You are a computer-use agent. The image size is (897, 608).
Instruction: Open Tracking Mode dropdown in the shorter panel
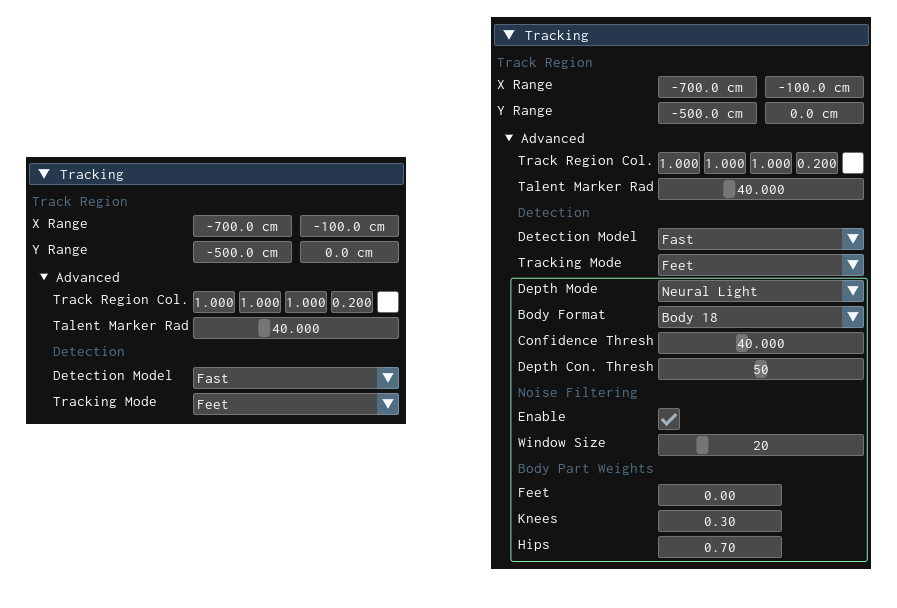click(295, 404)
